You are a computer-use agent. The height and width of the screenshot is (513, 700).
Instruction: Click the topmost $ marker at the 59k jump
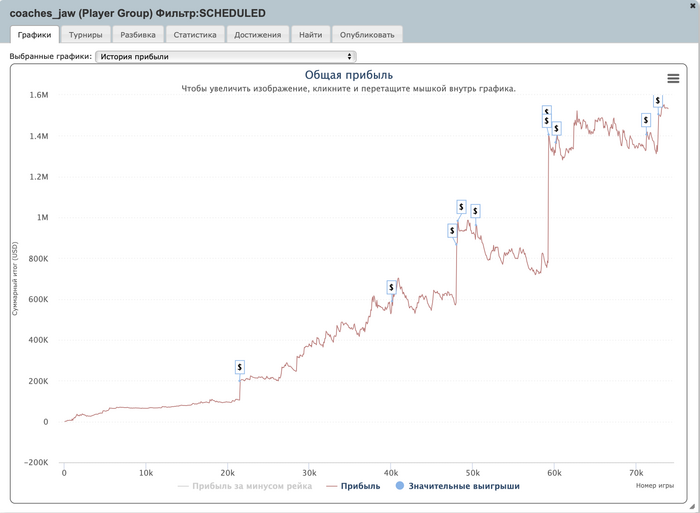click(546, 111)
